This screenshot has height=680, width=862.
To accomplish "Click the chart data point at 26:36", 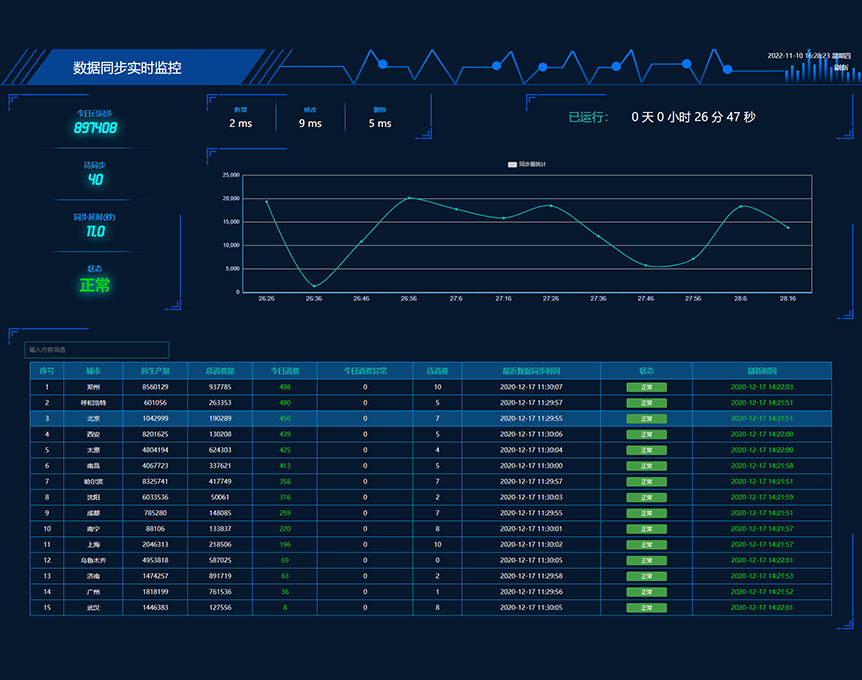I will pos(314,286).
